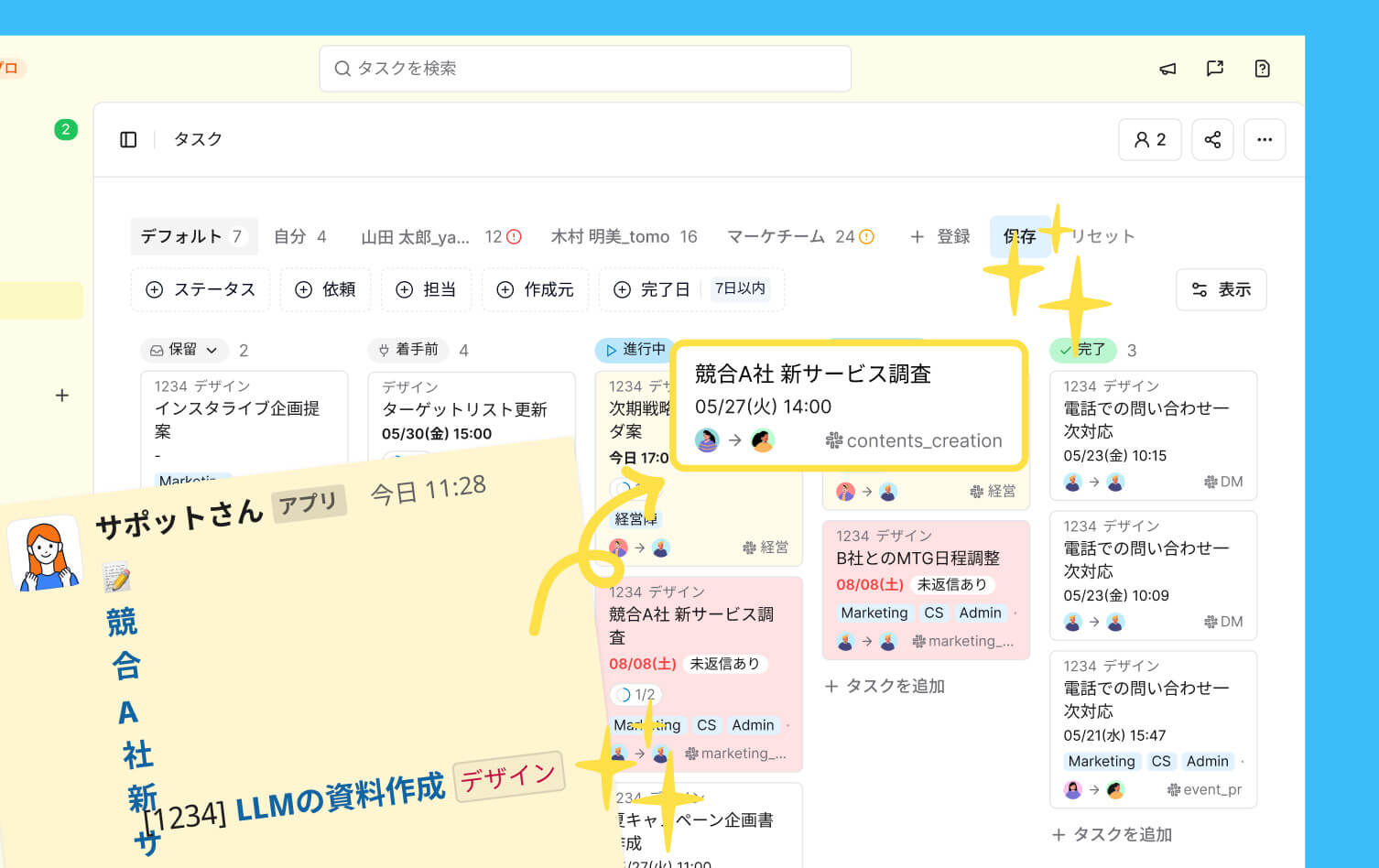The height and width of the screenshot is (868, 1379).
Task: Click the アプリ badge beside サポットさん
Action: pyautogui.click(x=308, y=503)
